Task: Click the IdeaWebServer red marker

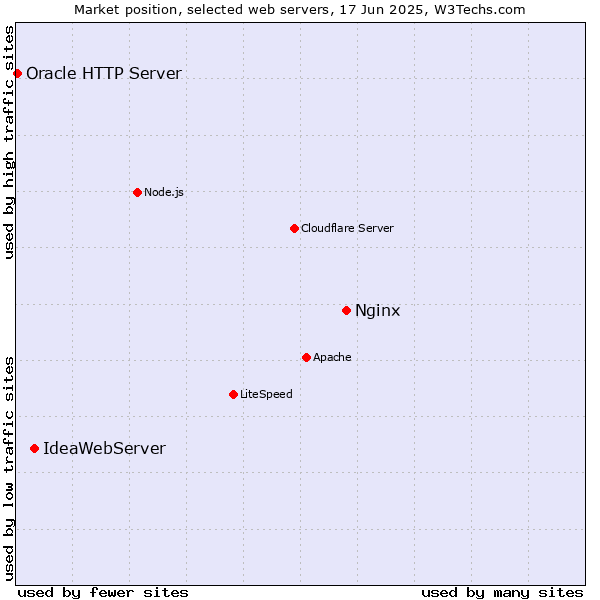Action: click(x=34, y=448)
